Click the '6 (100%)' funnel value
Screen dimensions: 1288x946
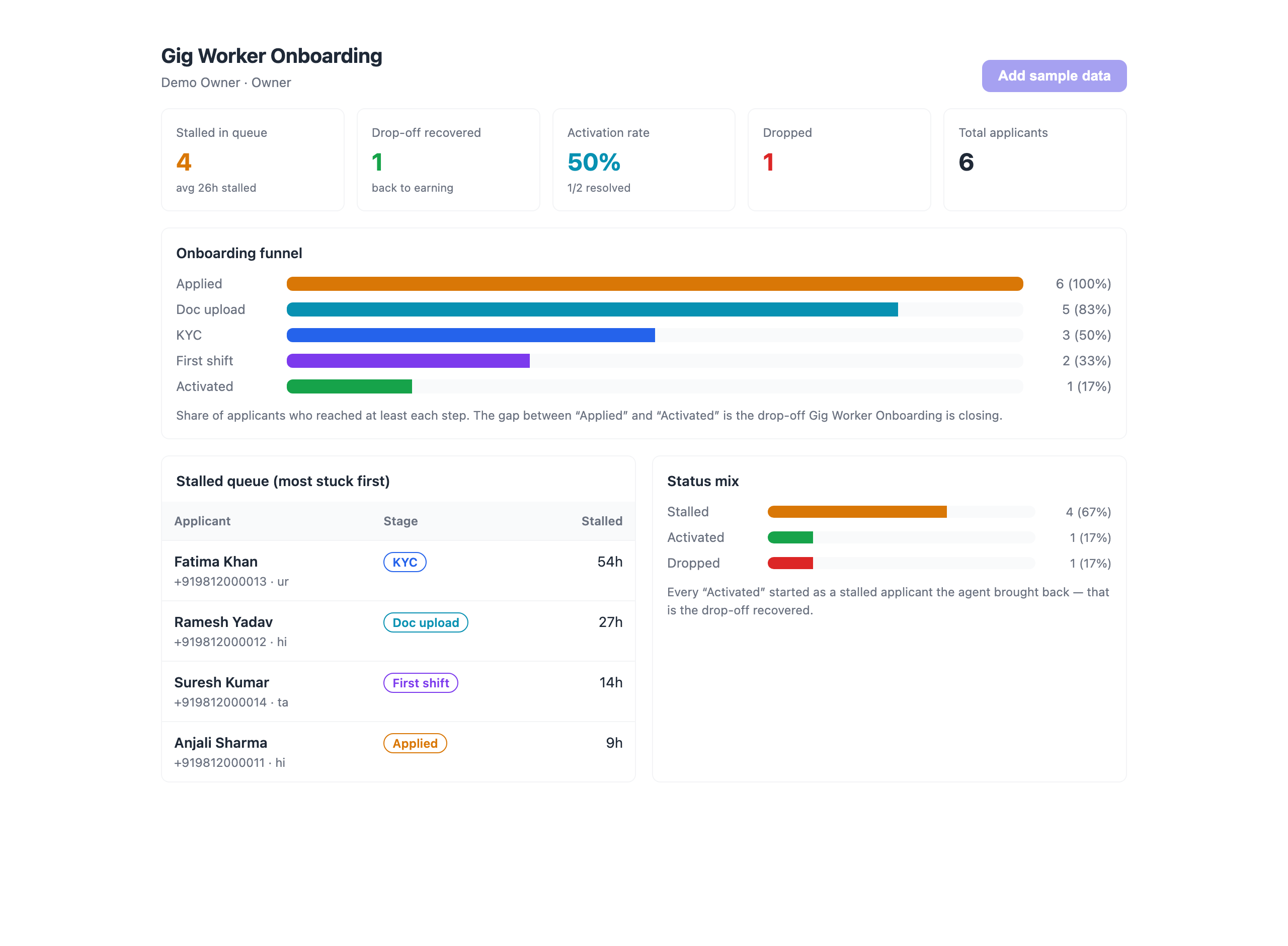click(1083, 283)
